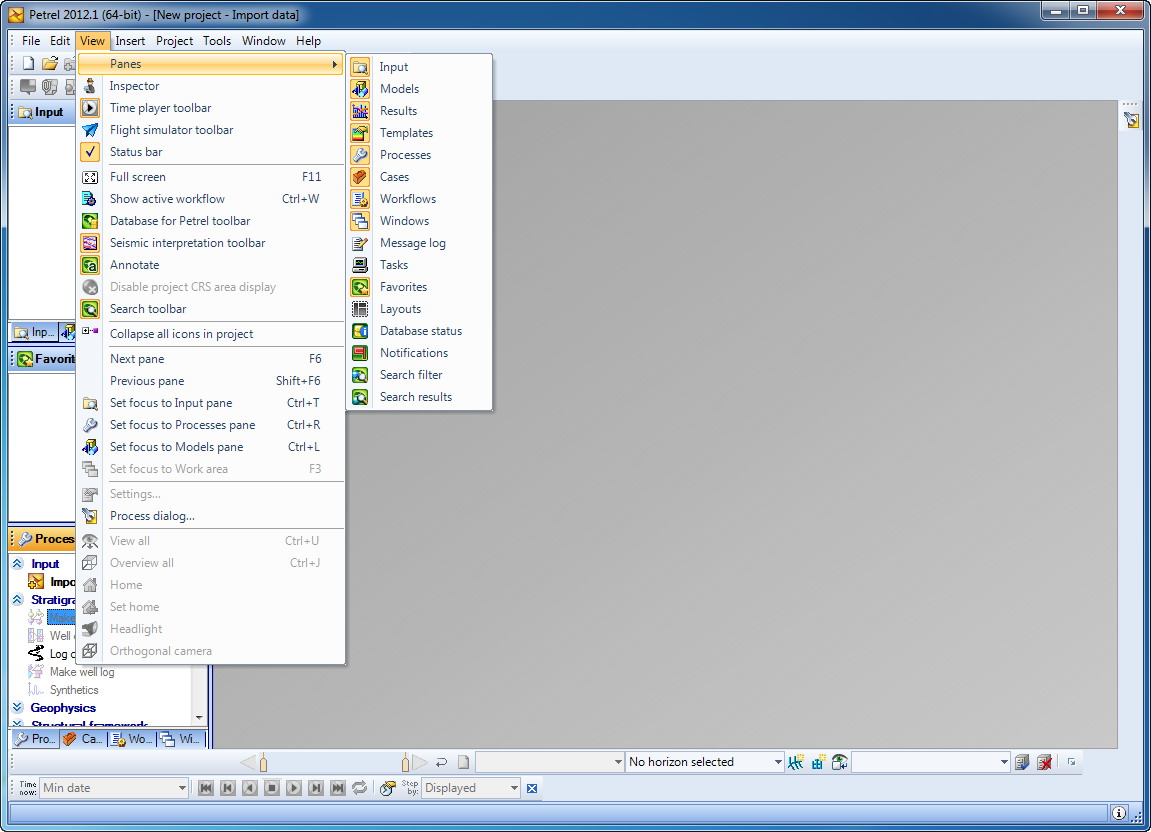The height and width of the screenshot is (832, 1151).
Task: Show the Cases pane
Action: coord(419,177)
